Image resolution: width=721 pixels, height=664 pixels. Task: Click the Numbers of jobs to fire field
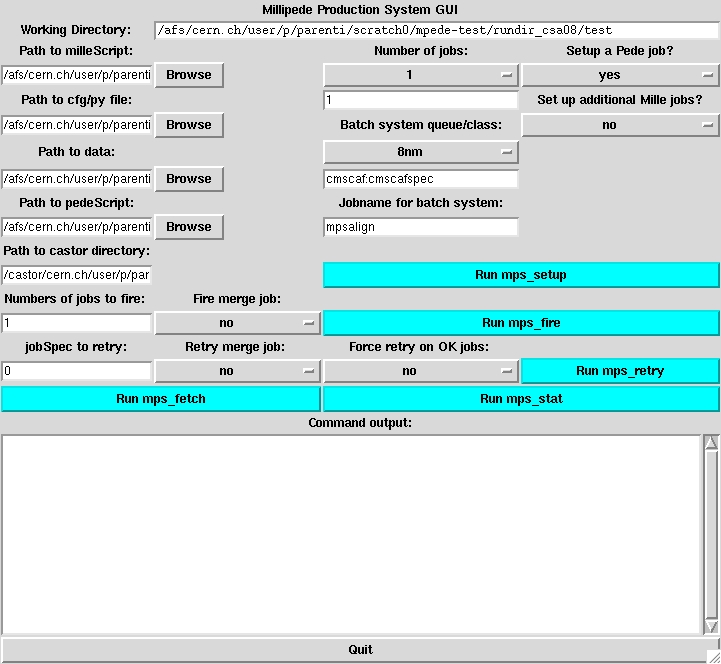(x=76, y=323)
